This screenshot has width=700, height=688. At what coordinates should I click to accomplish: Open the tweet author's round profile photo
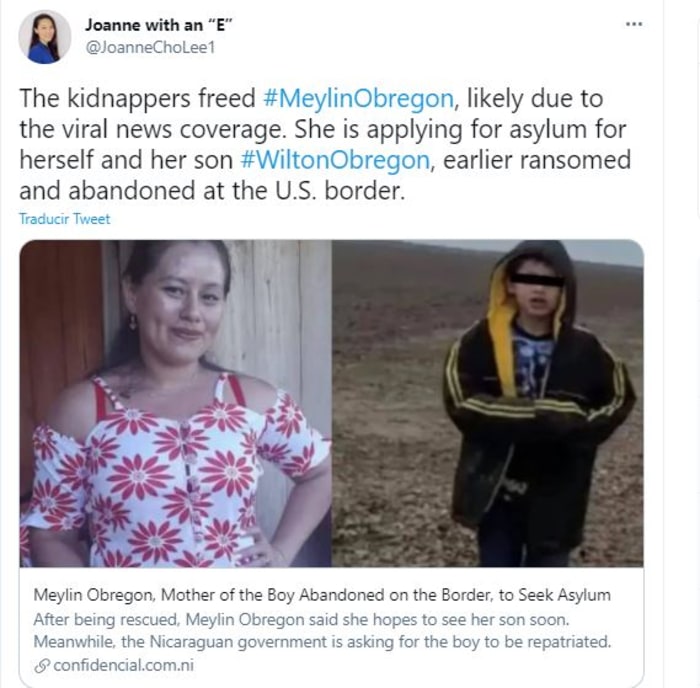45,37
